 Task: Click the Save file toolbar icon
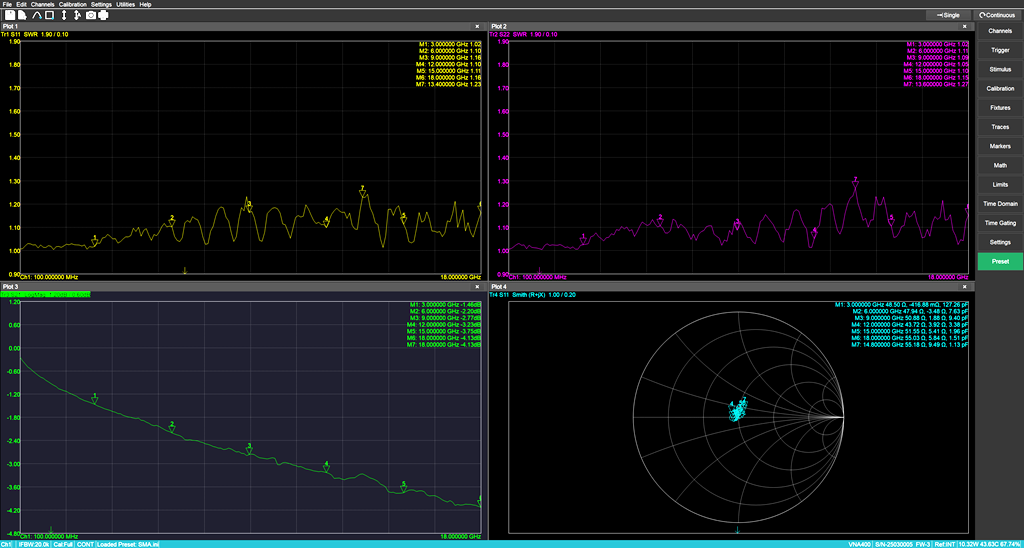[10, 15]
